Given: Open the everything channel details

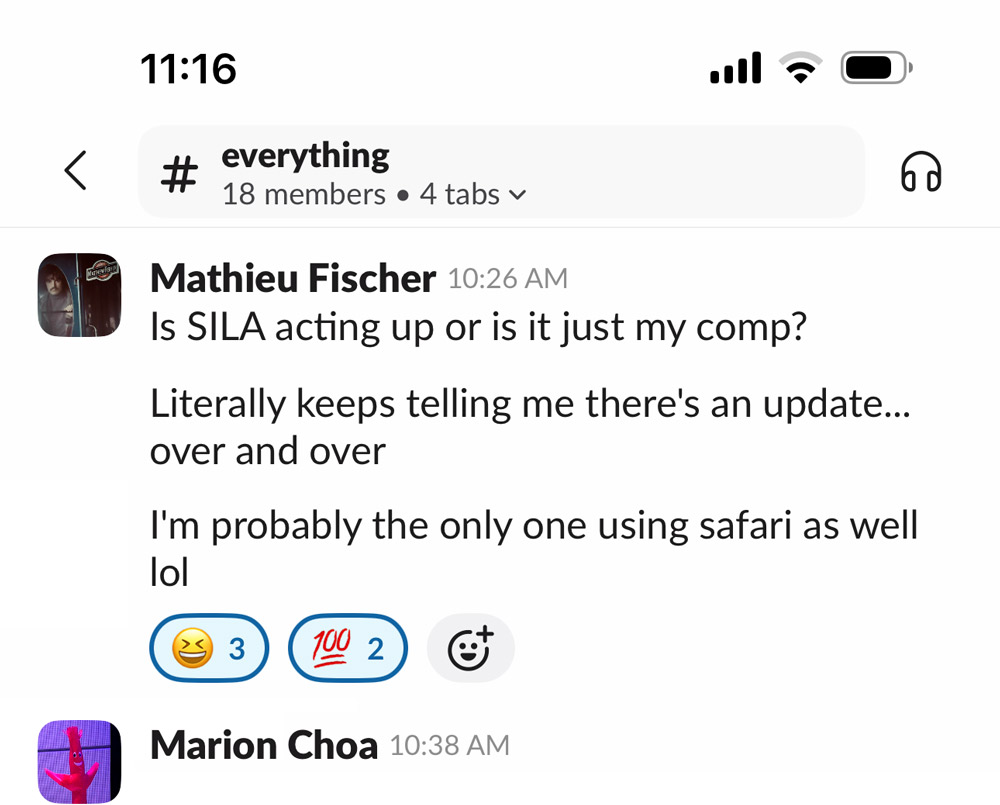Looking at the screenshot, I should (305, 156).
